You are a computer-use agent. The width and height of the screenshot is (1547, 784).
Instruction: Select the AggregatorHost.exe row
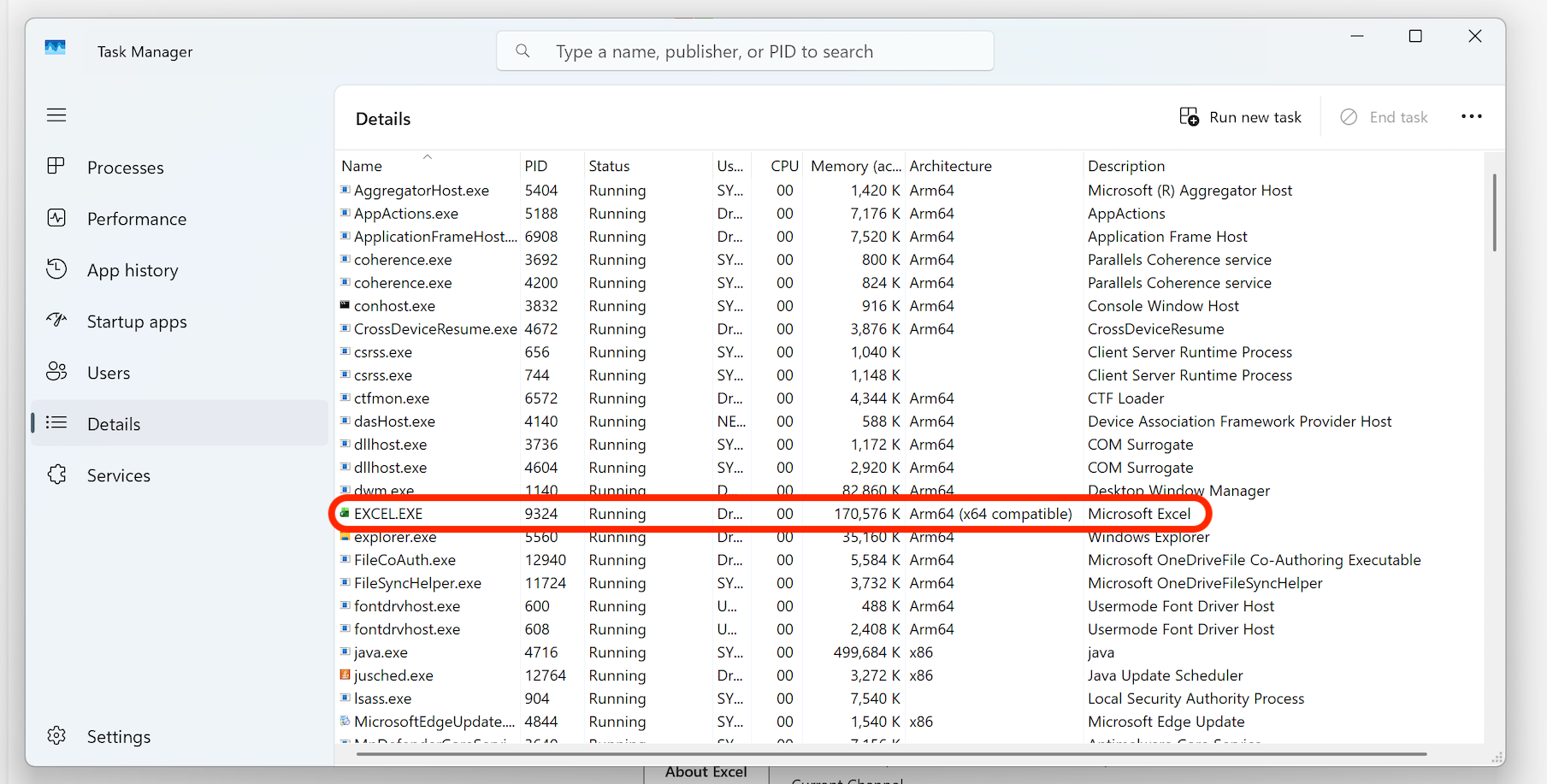tap(910, 190)
